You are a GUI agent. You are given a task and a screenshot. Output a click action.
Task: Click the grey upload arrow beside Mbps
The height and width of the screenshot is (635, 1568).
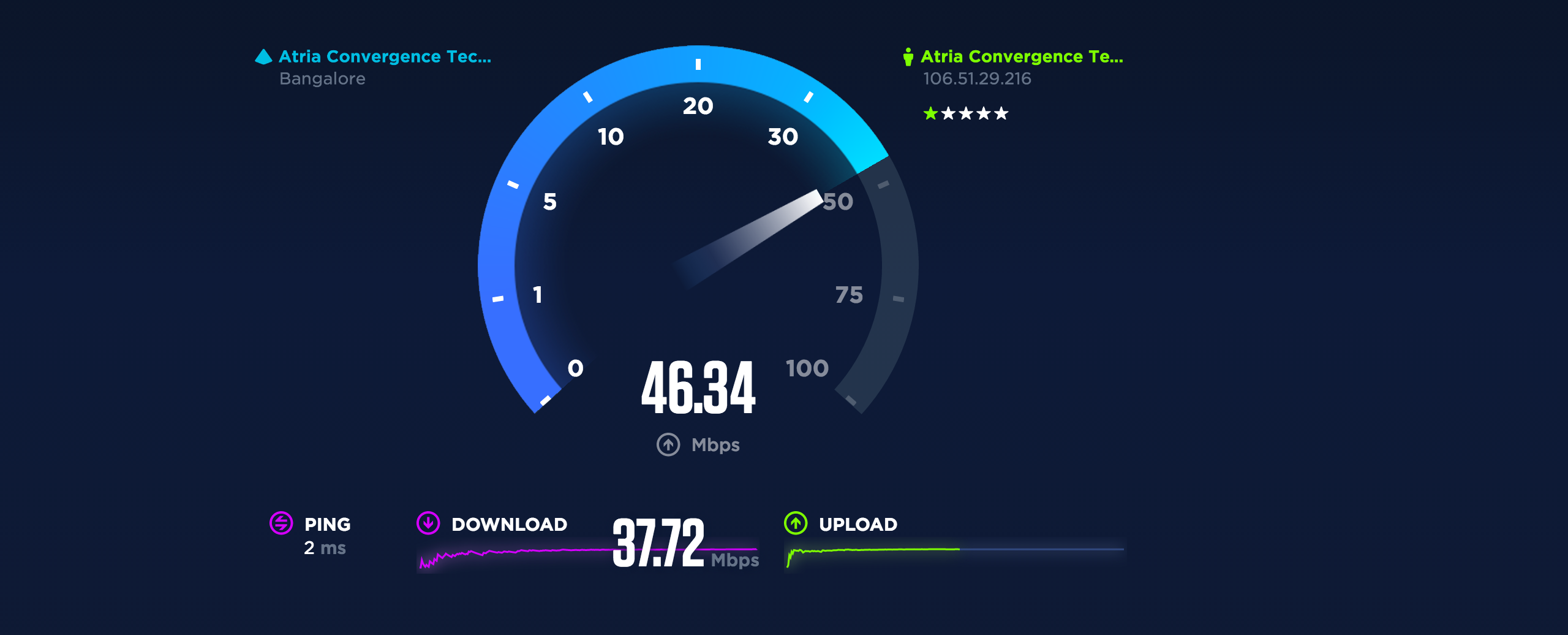(x=668, y=444)
